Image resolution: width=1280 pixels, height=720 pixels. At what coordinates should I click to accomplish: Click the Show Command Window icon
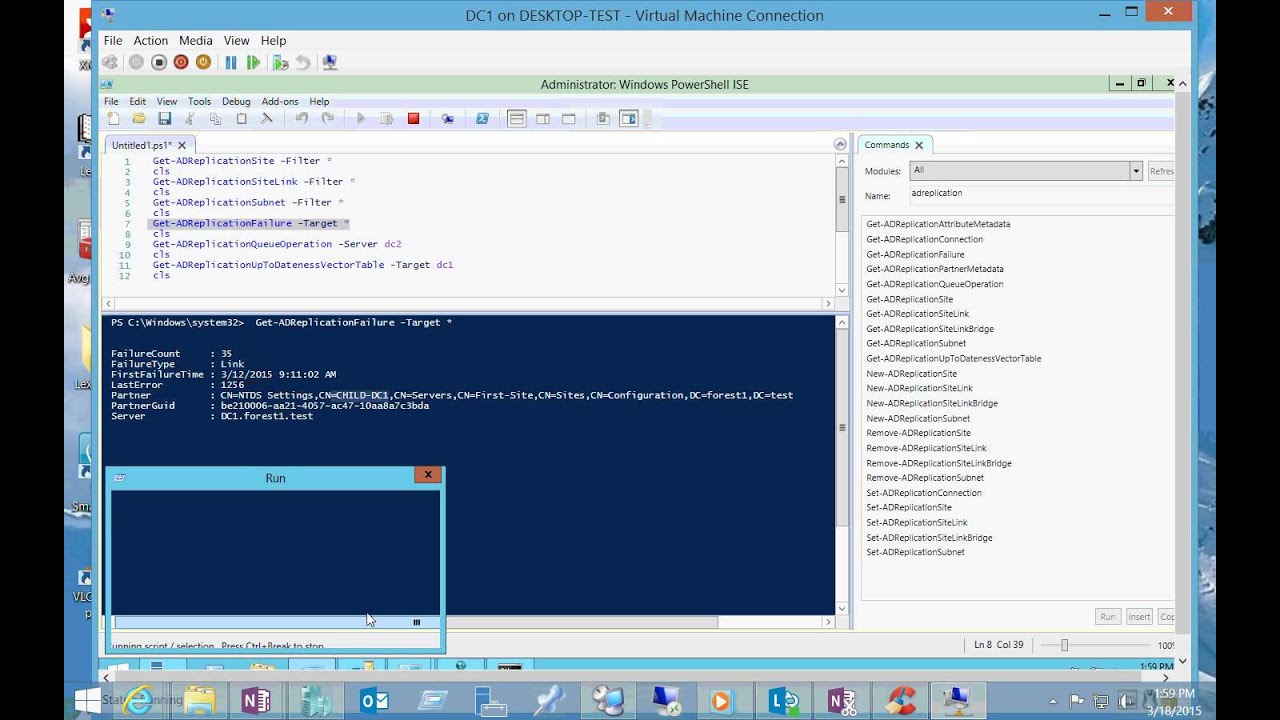[x=603, y=119]
